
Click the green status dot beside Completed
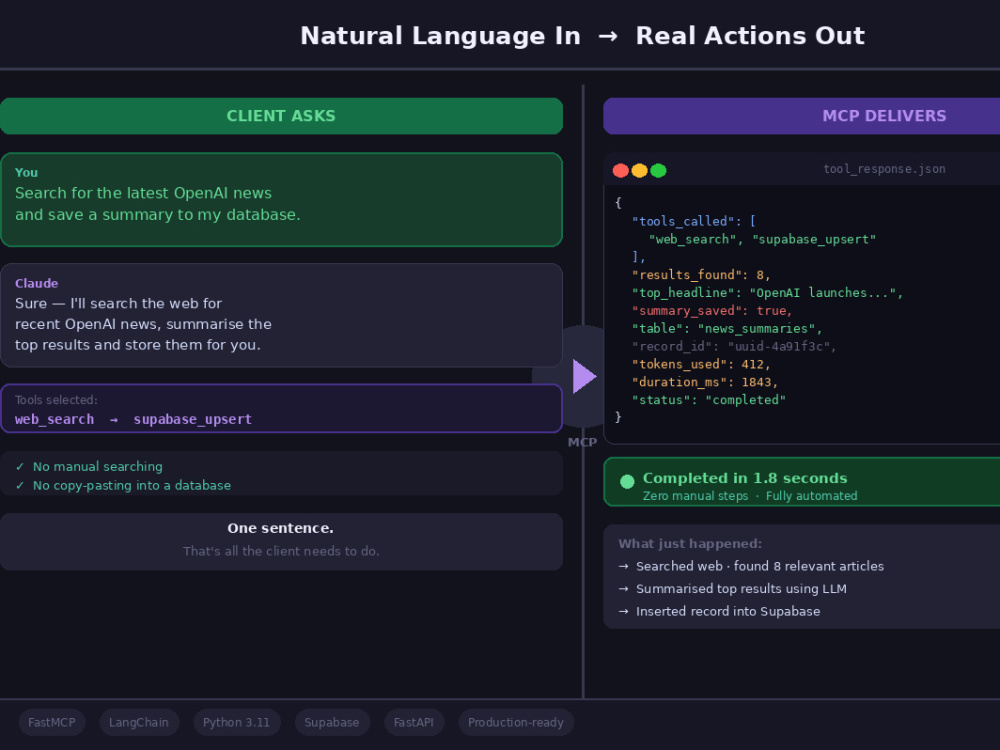[627, 482]
